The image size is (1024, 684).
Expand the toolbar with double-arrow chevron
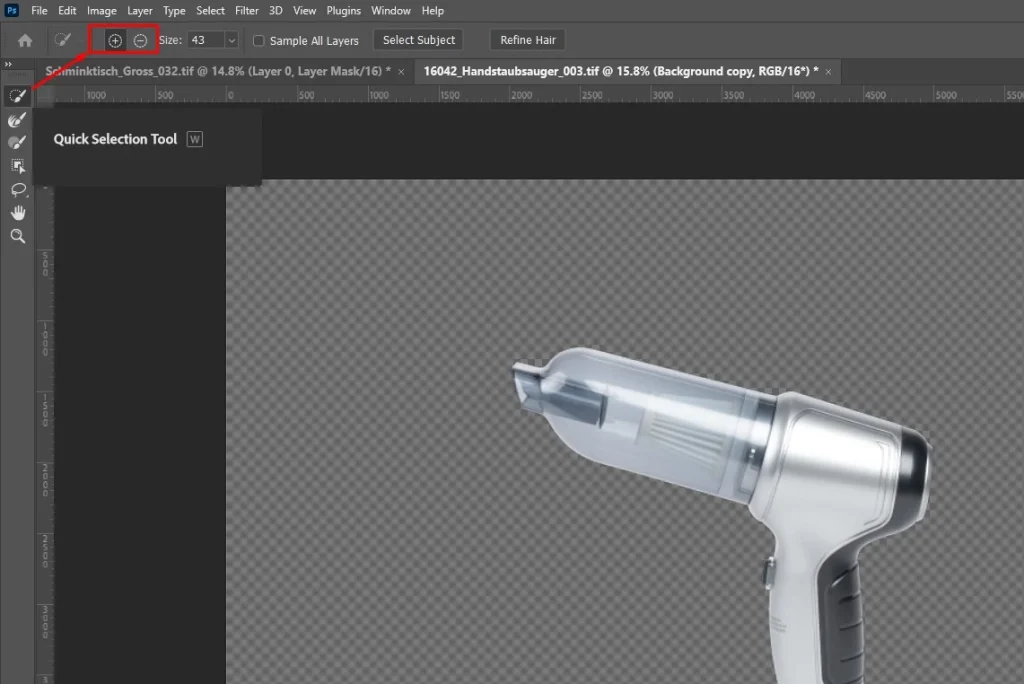point(9,65)
